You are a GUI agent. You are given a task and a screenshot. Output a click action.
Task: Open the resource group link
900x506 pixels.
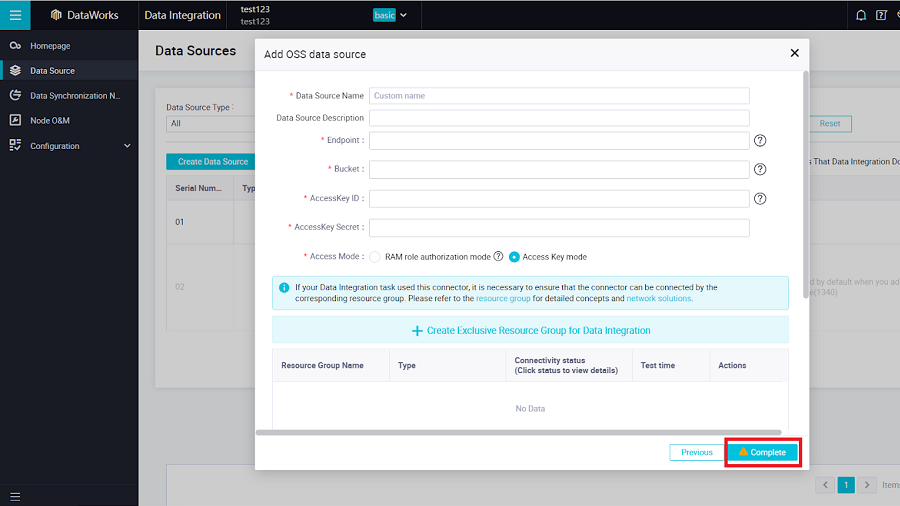[x=503, y=298]
